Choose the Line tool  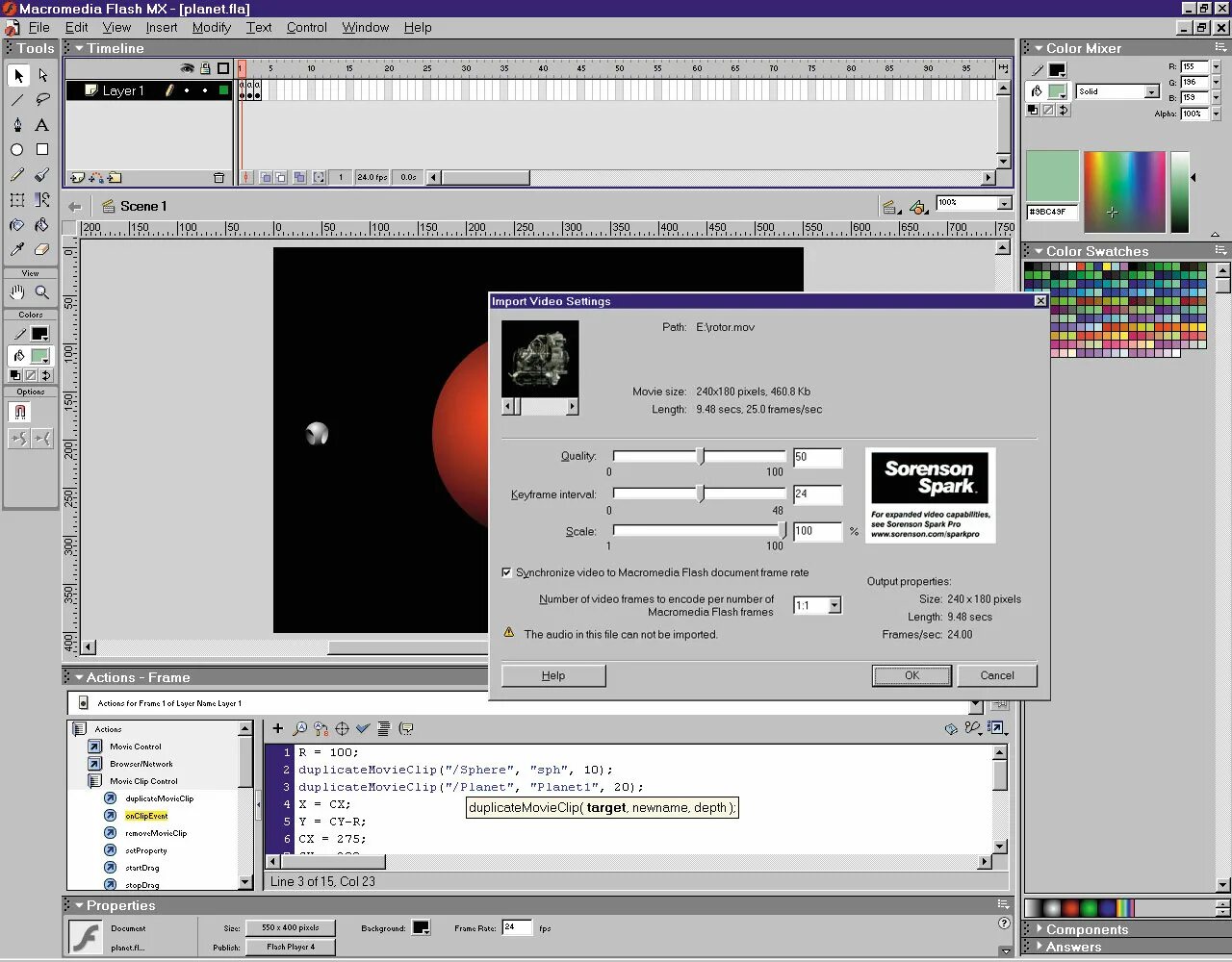point(17,100)
